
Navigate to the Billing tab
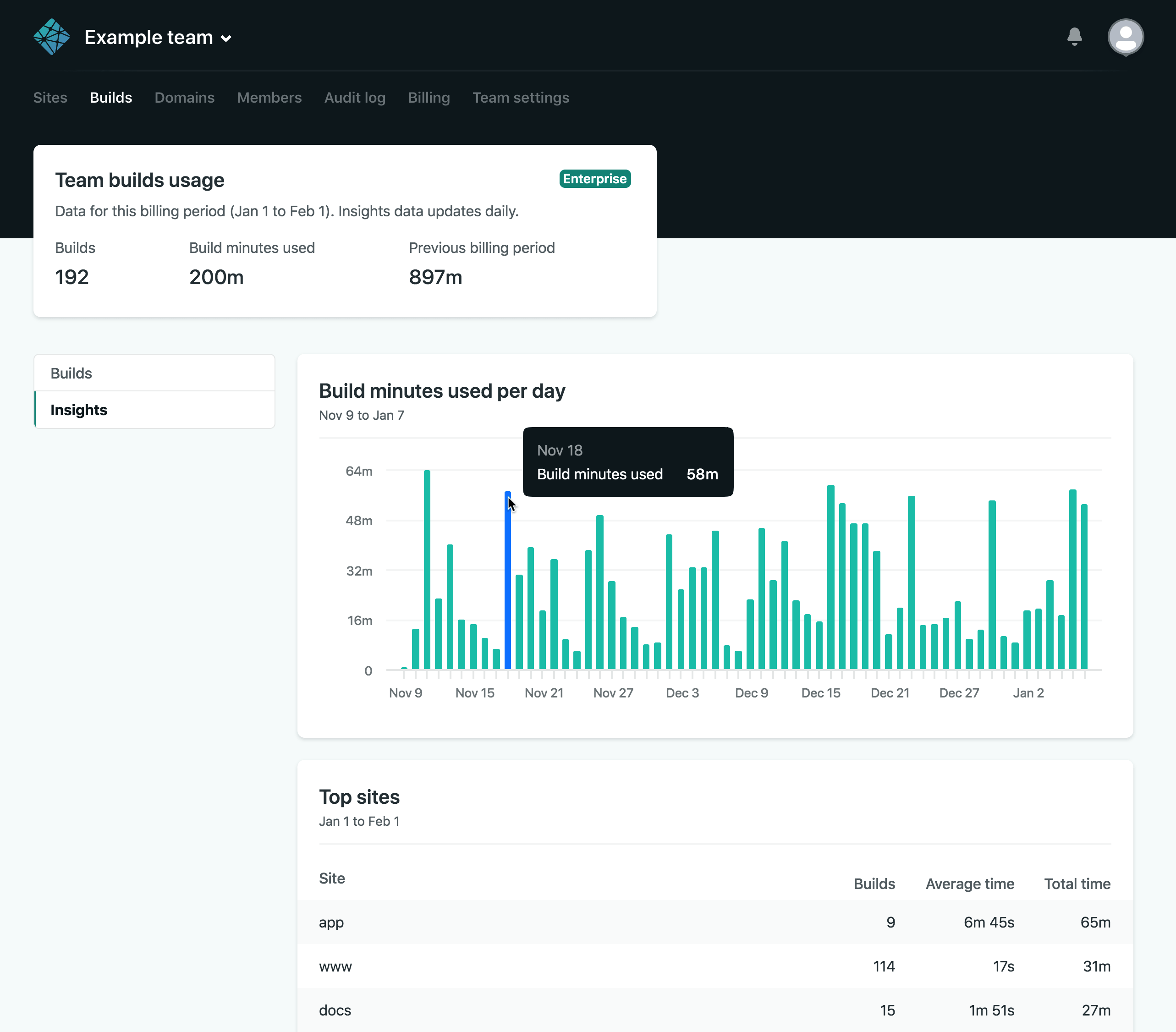(429, 98)
